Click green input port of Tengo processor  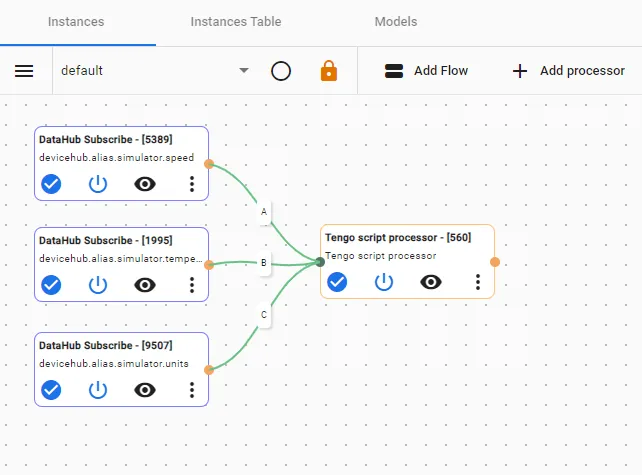(x=320, y=262)
